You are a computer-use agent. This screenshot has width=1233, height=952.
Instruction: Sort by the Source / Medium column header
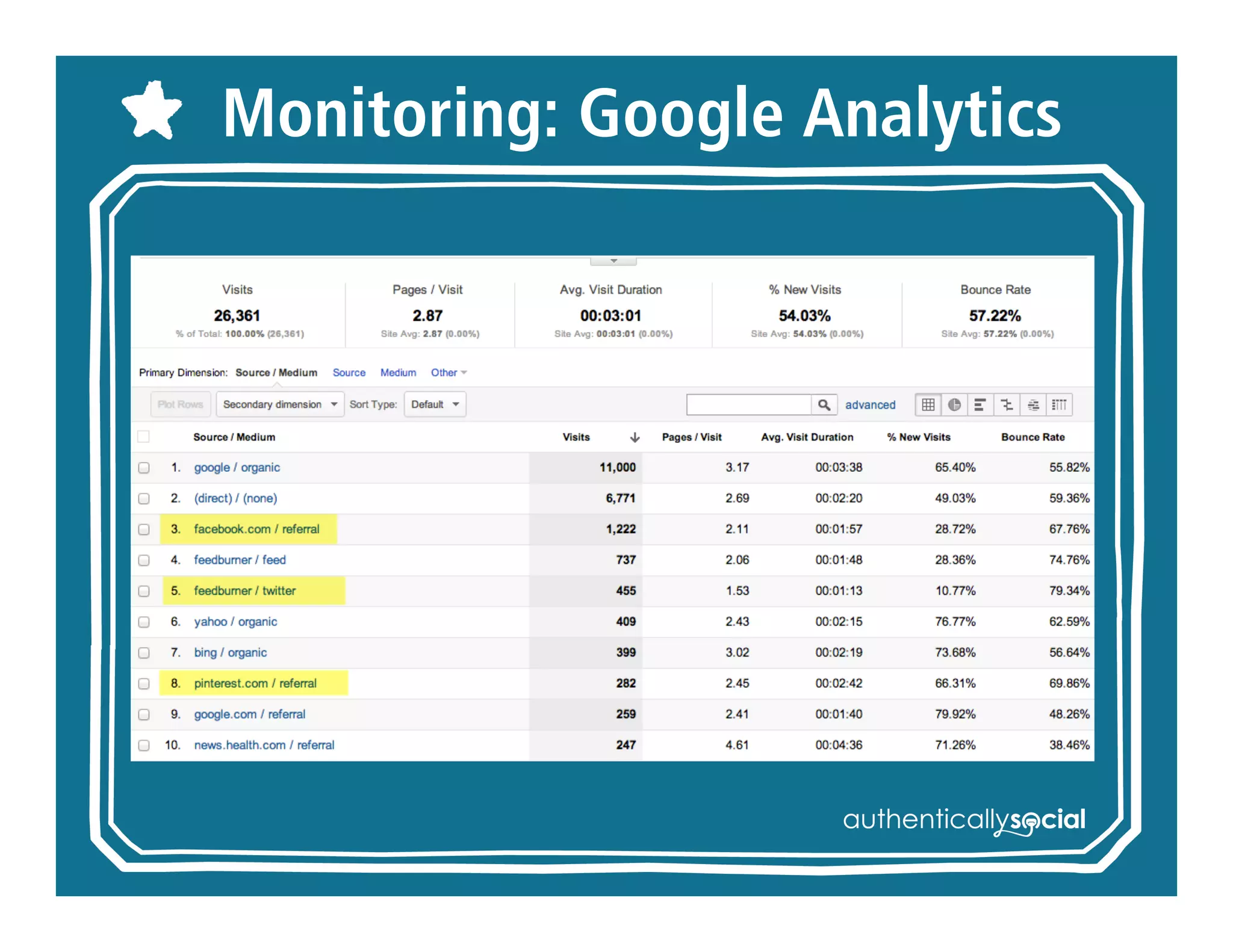tap(234, 437)
